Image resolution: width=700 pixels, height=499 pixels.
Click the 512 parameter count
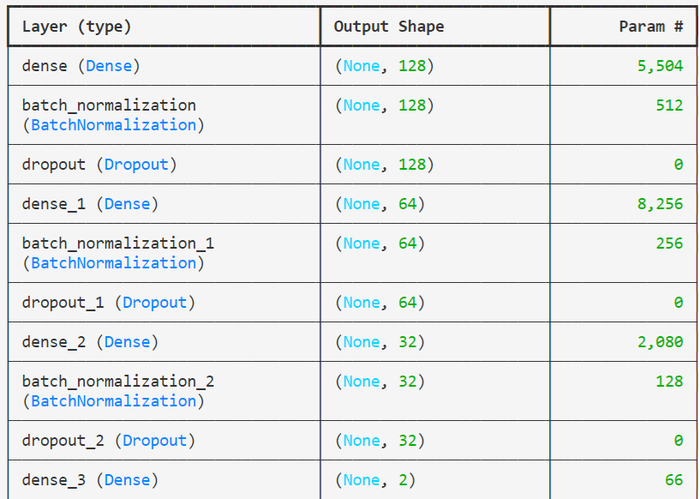(x=669, y=105)
